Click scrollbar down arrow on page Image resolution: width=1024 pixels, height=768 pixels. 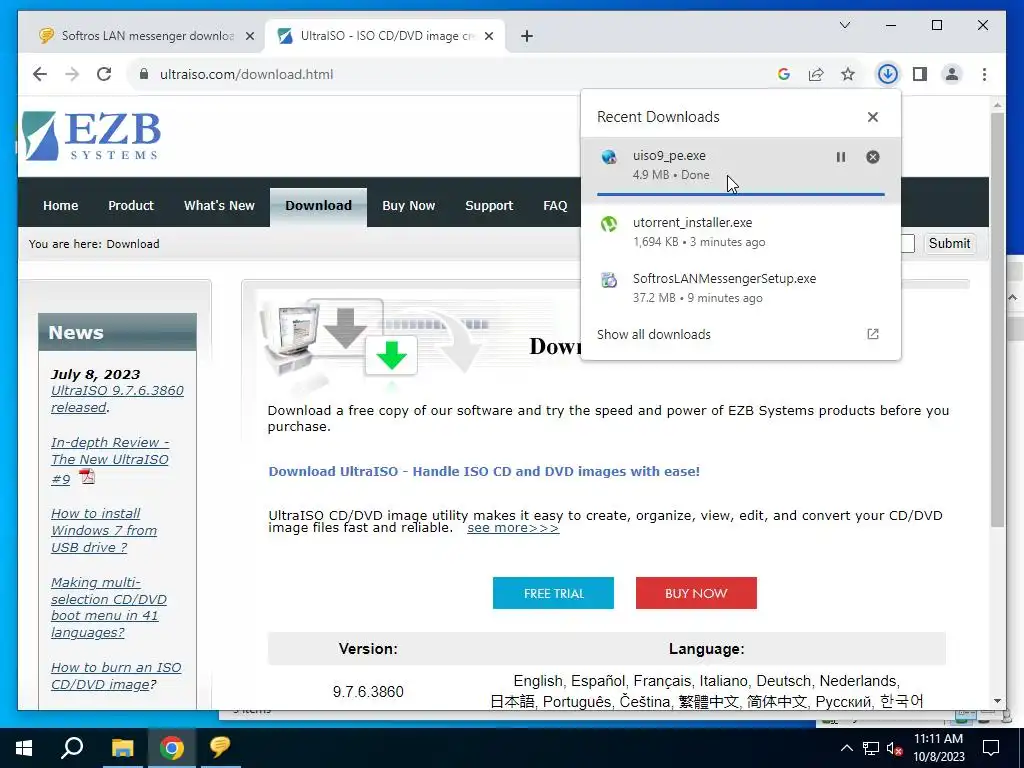997,701
